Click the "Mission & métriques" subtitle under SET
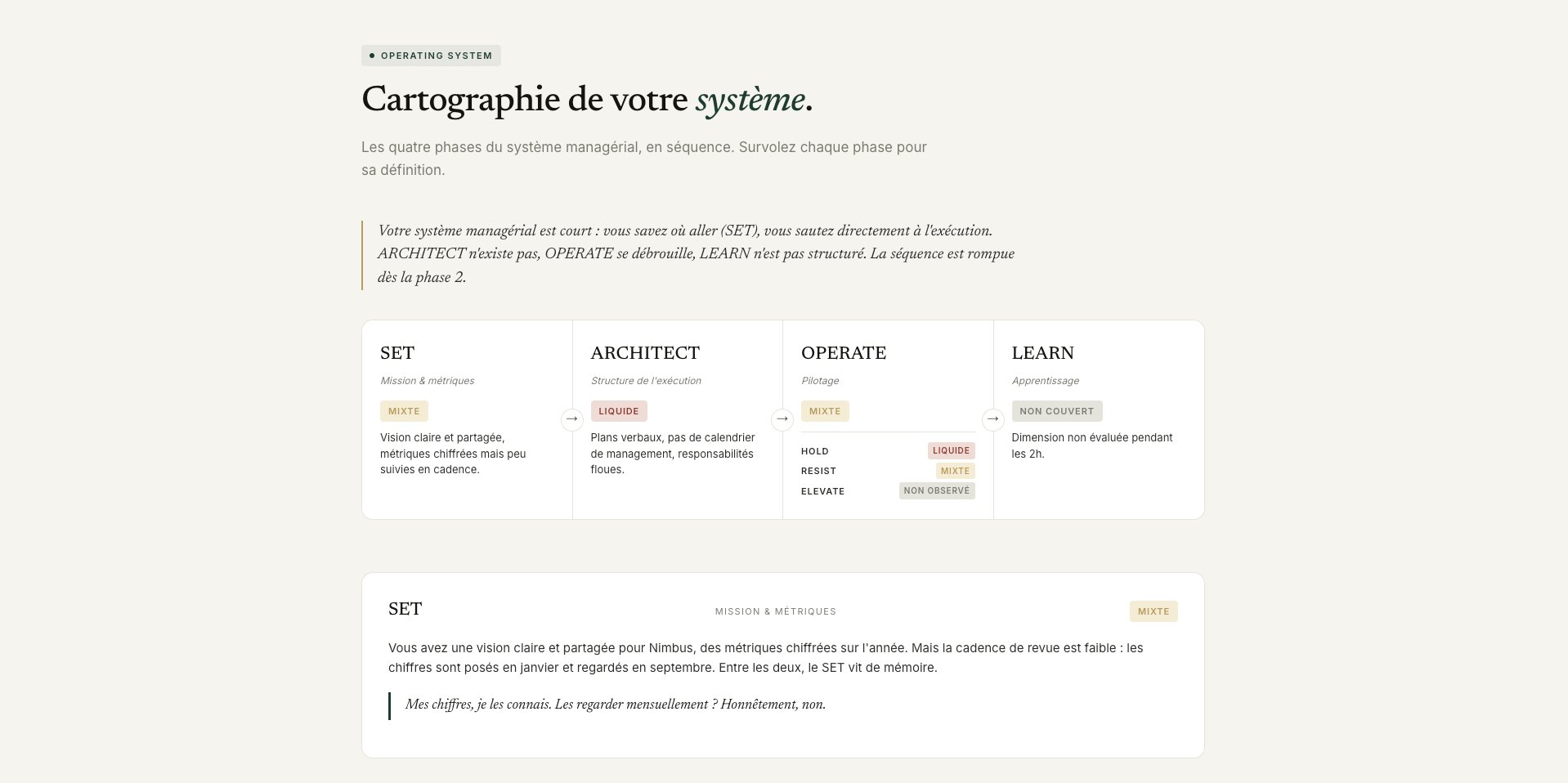Screen dimensions: 1568x783 tap(427, 381)
